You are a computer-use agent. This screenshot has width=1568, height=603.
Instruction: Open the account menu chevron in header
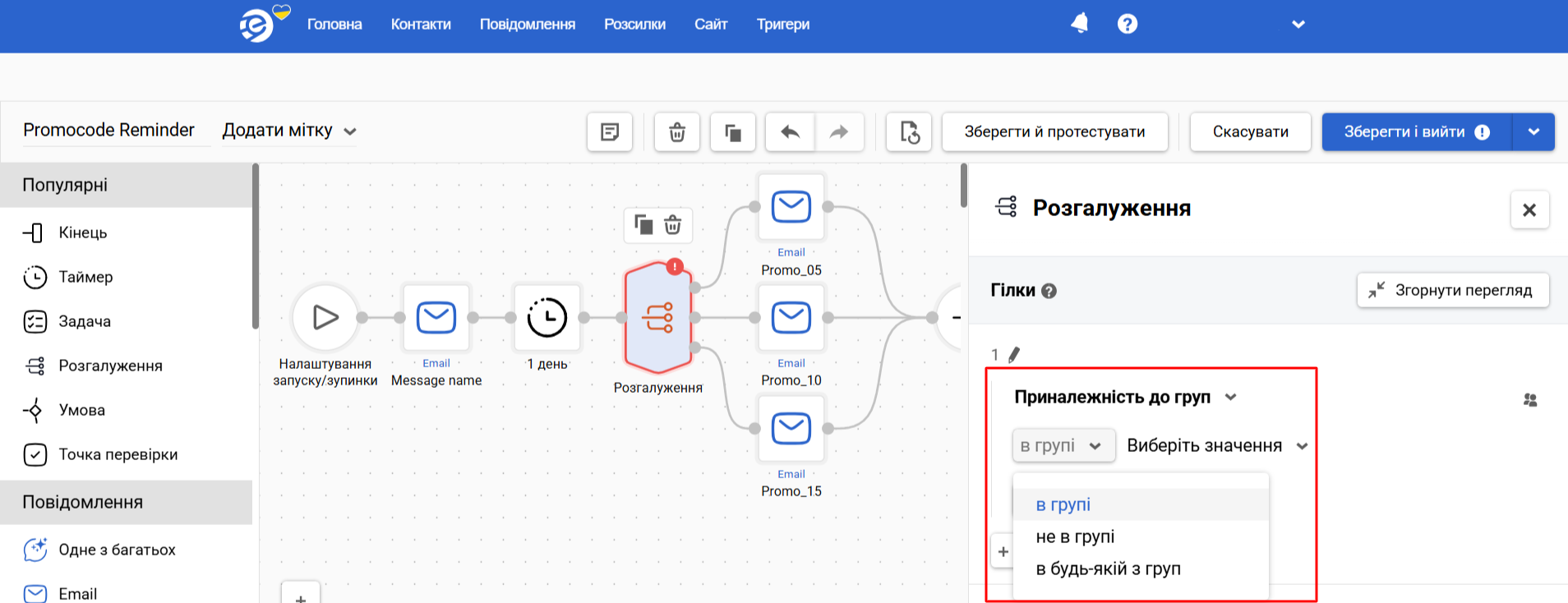(1298, 24)
